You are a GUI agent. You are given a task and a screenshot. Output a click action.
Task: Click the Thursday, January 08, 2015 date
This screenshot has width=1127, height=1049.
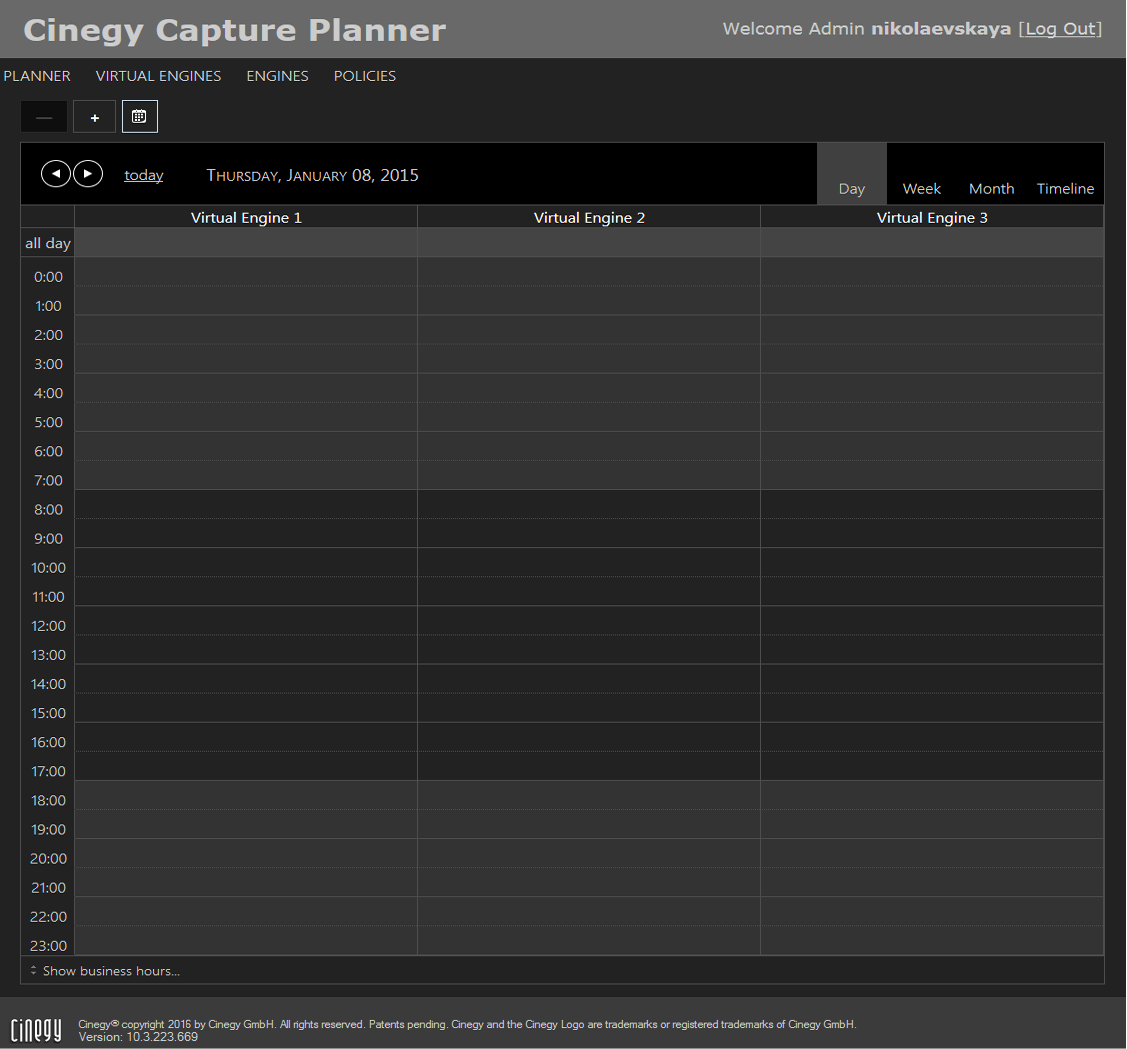(312, 175)
